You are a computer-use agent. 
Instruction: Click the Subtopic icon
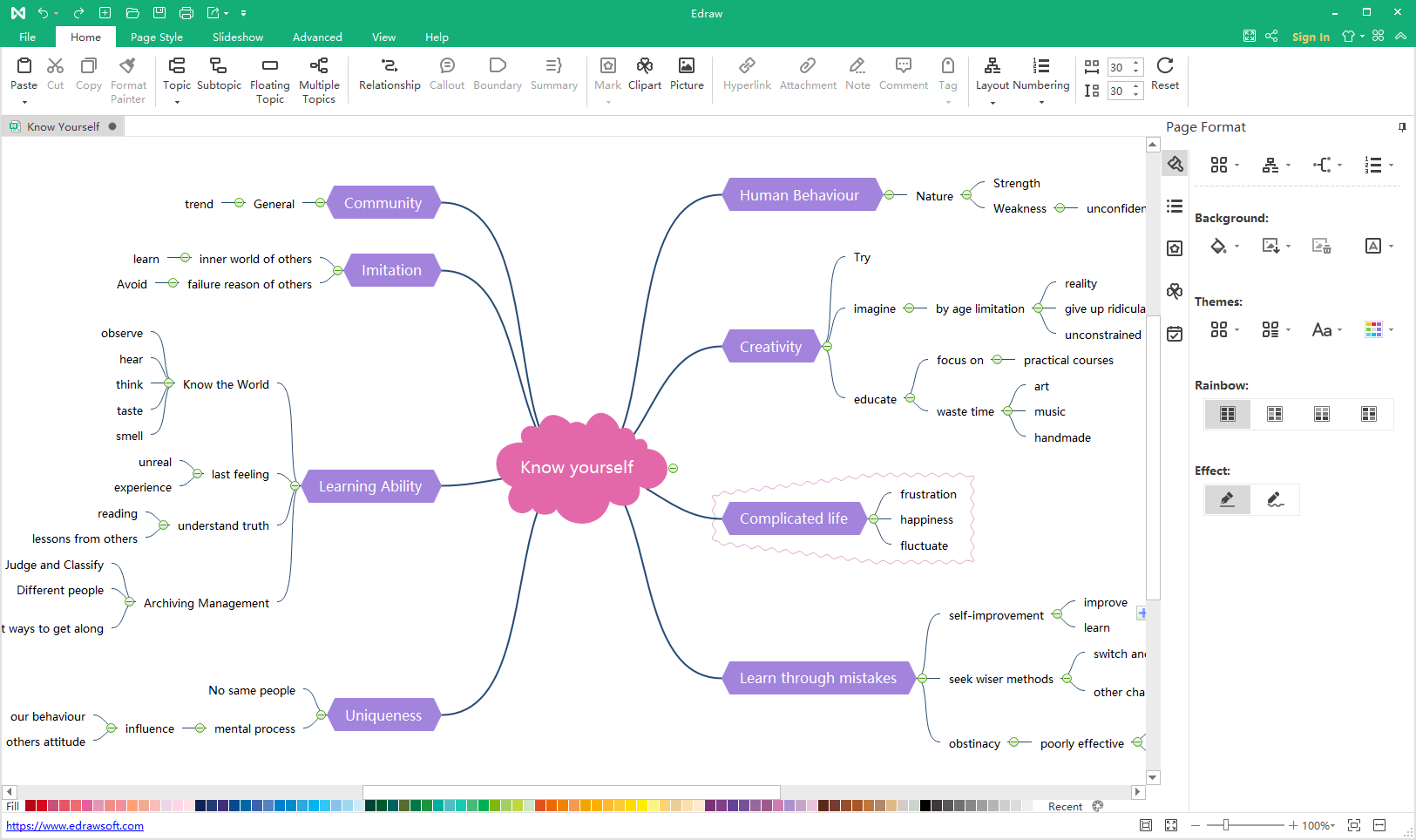[219, 66]
